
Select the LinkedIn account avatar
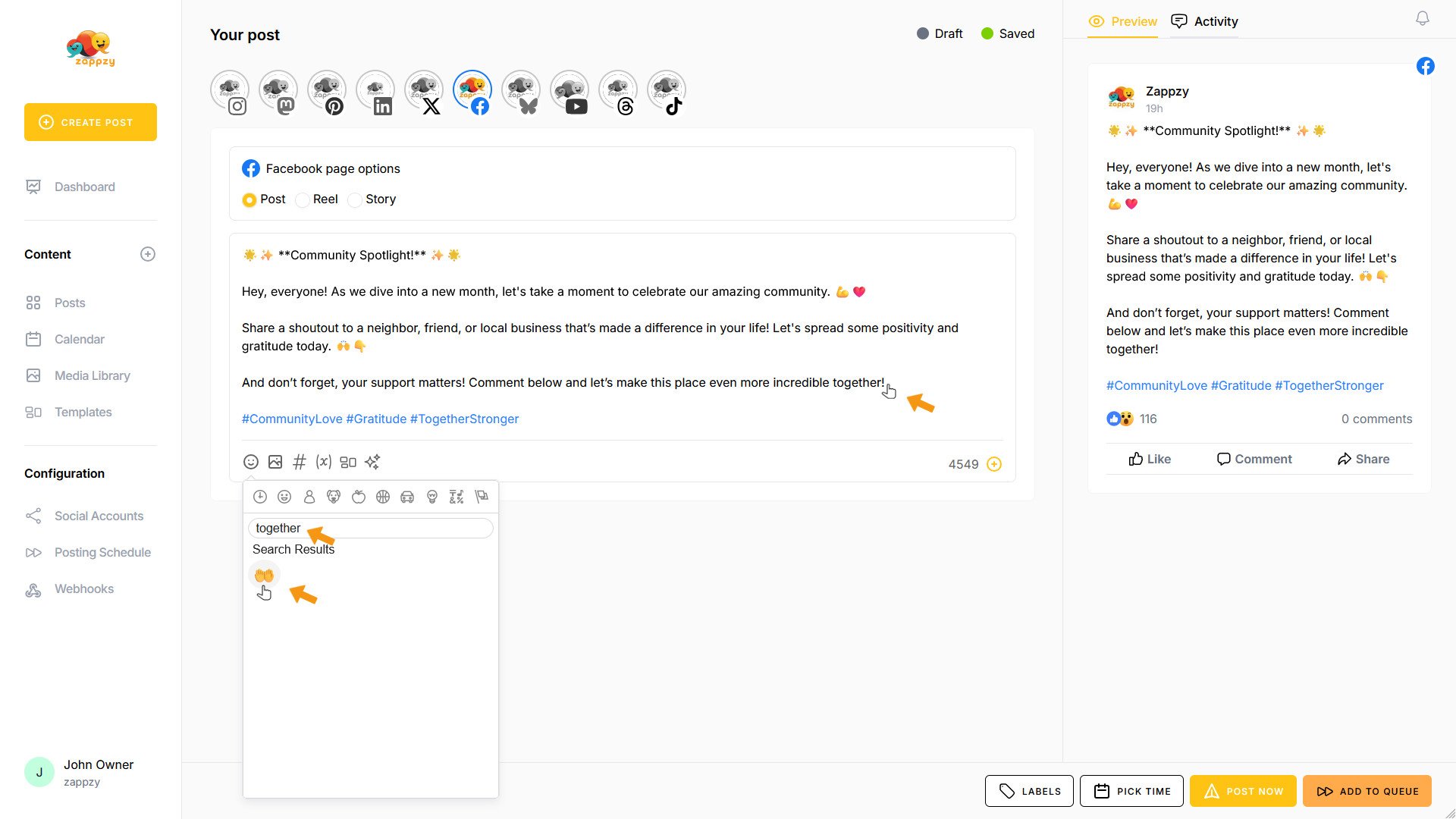coord(375,92)
